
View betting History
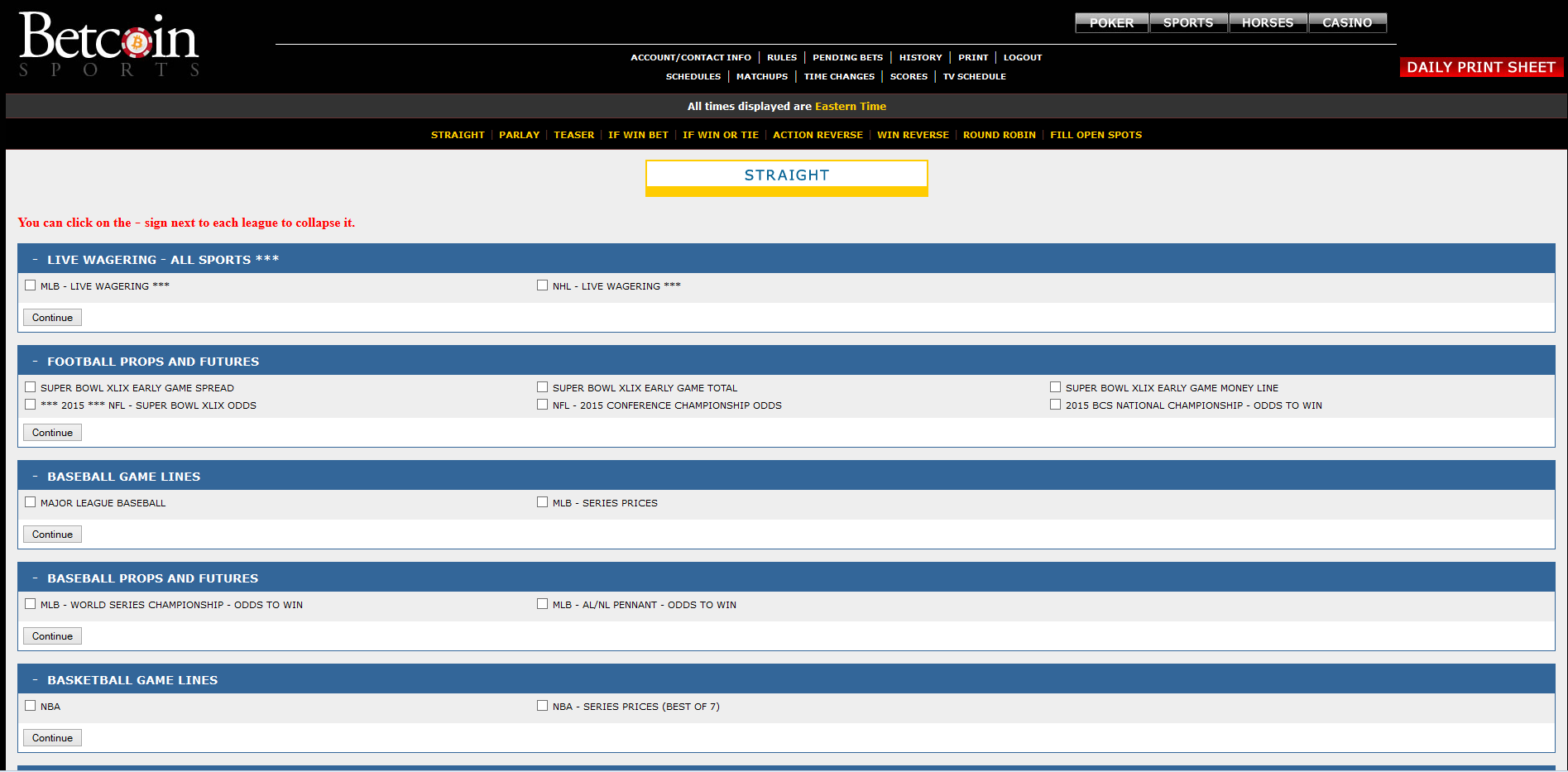click(920, 58)
